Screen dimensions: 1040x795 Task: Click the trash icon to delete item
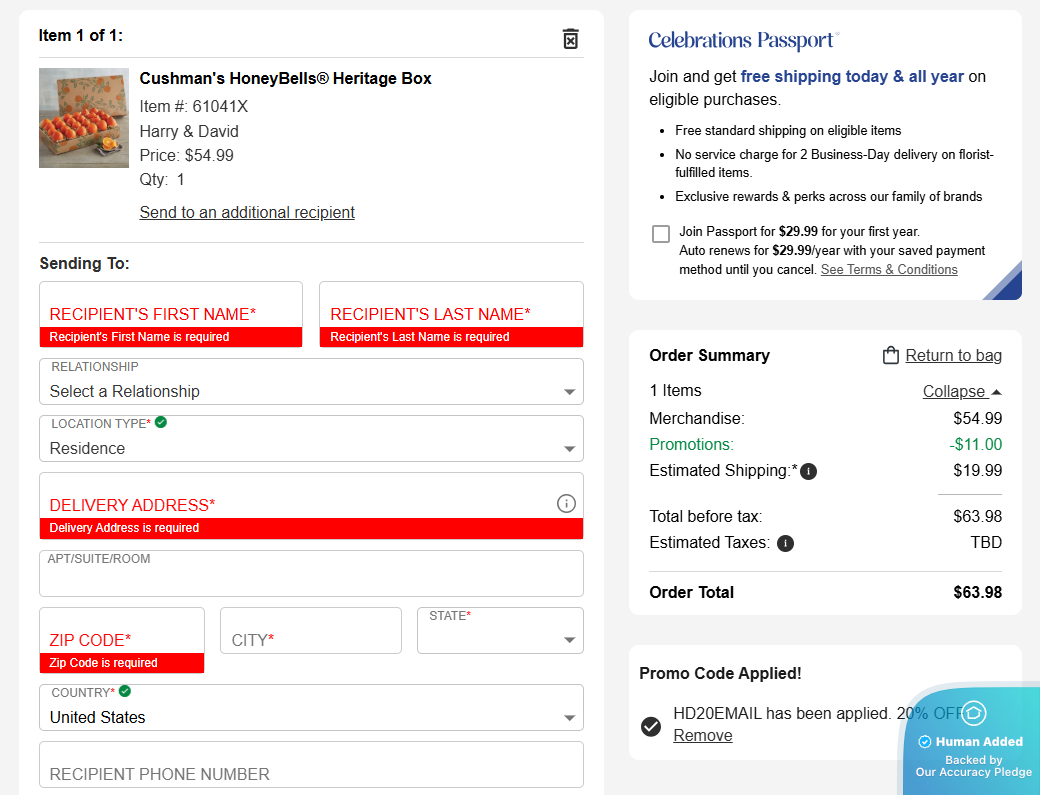570,39
